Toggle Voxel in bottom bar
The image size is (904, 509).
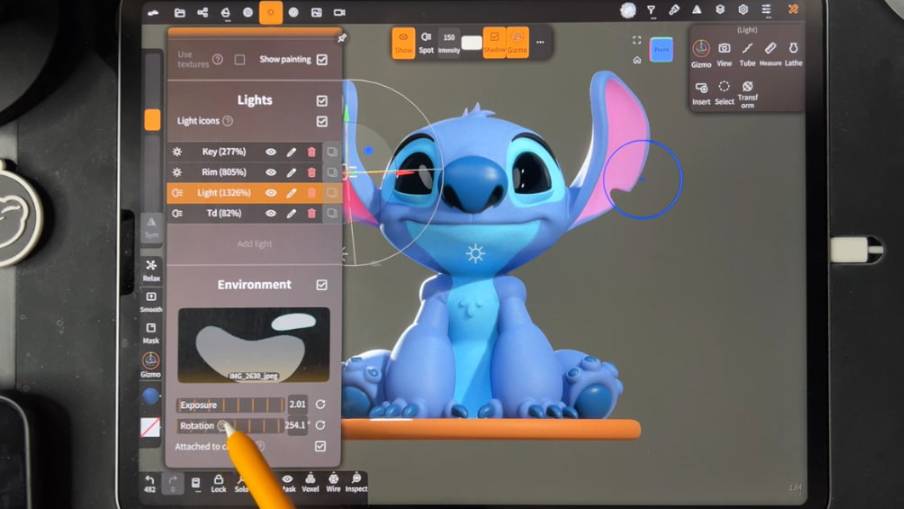pos(310,484)
